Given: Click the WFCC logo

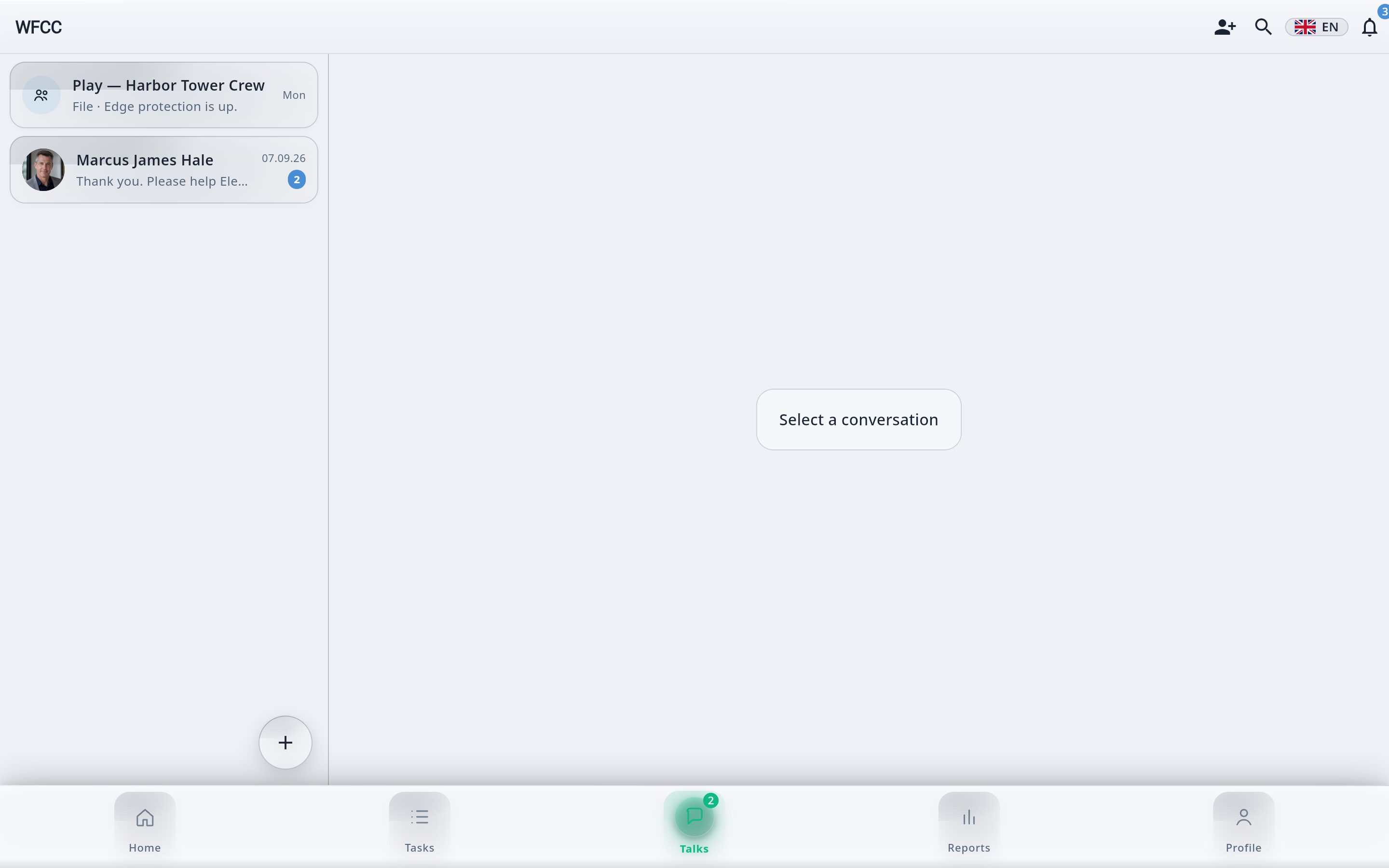Looking at the screenshot, I should click(x=39, y=27).
